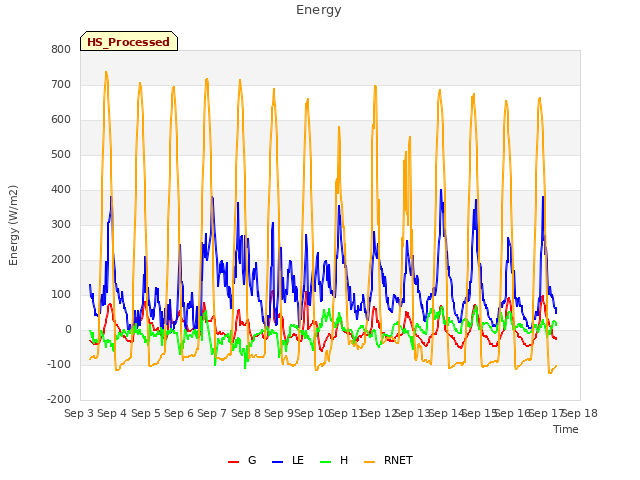The image size is (640, 480).
Task: Click the 200 y-axis tick label
Action: coord(61,260)
